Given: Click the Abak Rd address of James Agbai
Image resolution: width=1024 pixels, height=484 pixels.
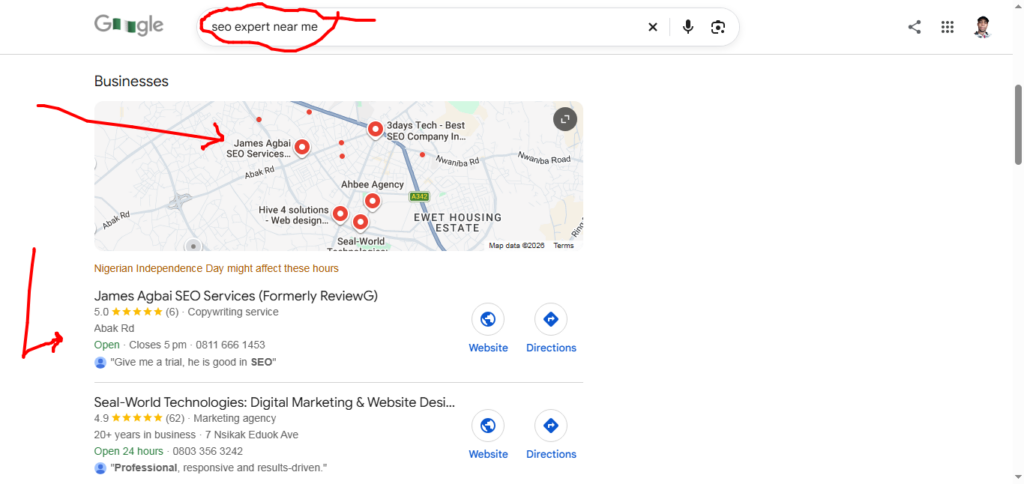Looking at the screenshot, I should coord(114,329).
